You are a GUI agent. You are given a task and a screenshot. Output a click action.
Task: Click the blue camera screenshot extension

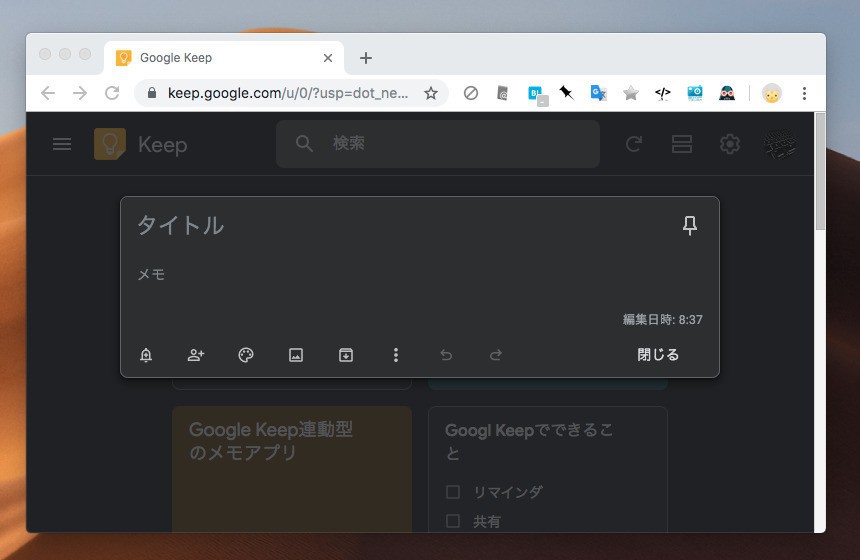695,93
